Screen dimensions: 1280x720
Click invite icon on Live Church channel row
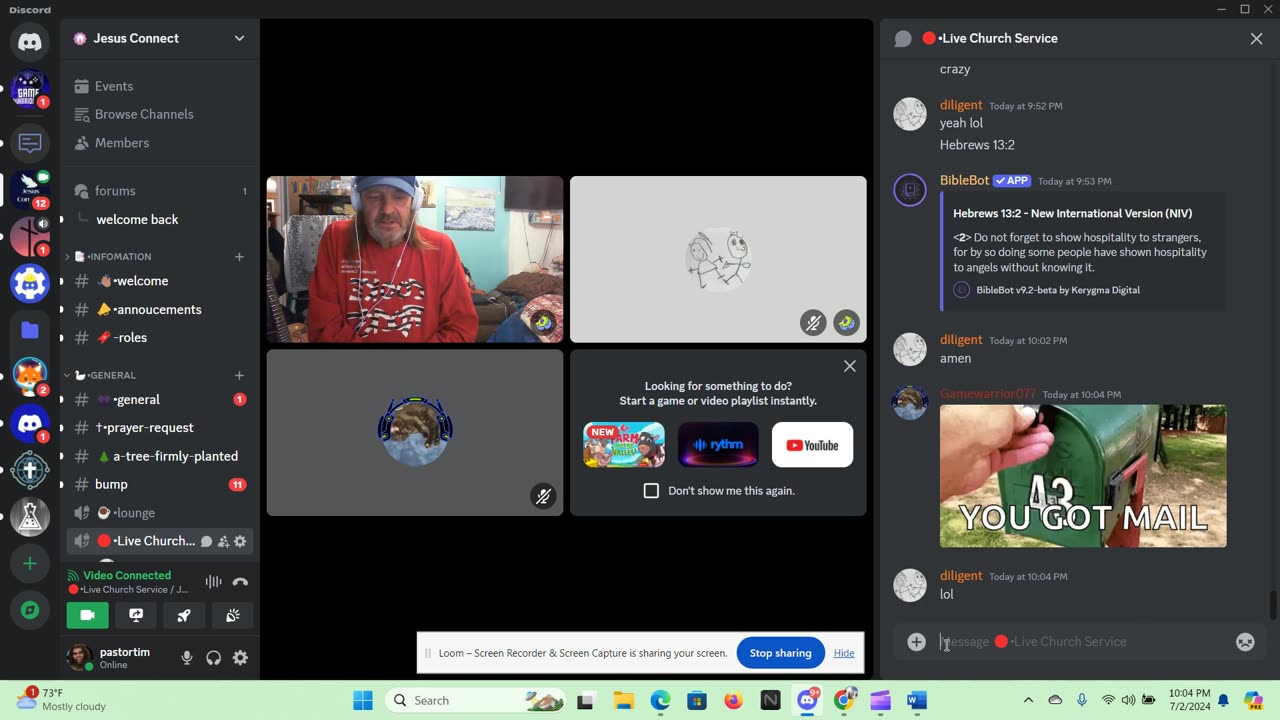[x=223, y=541]
